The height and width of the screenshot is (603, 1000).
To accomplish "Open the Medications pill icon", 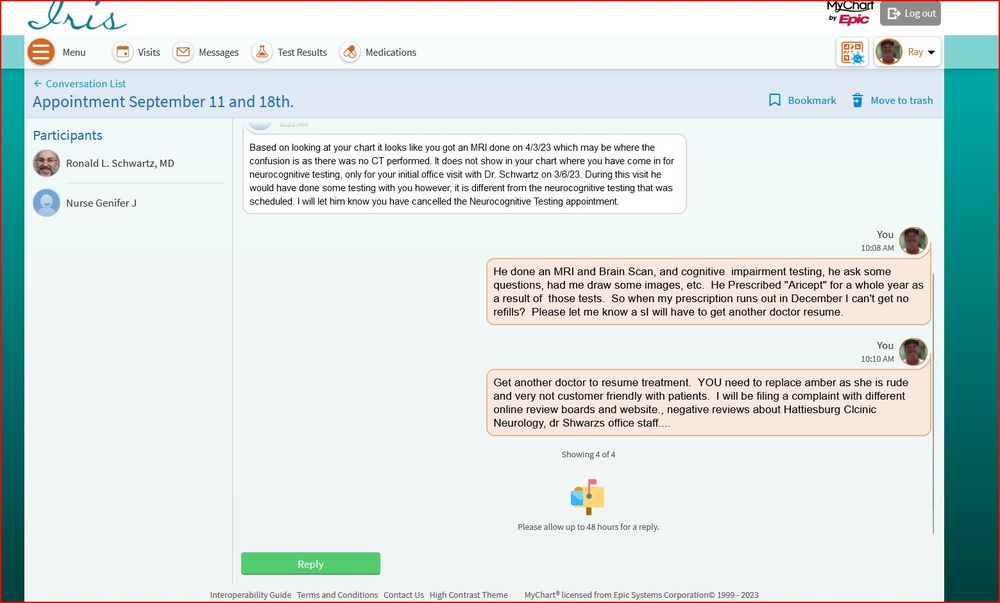I will click(x=349, y=52).
